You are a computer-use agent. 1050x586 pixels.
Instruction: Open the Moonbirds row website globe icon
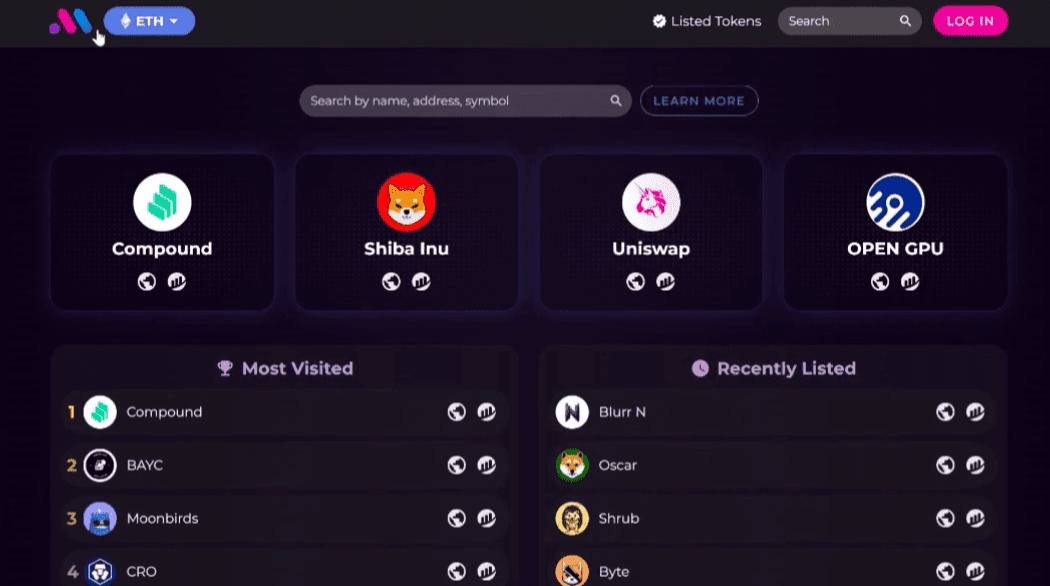pyautogui.click(x=457, y=518)
